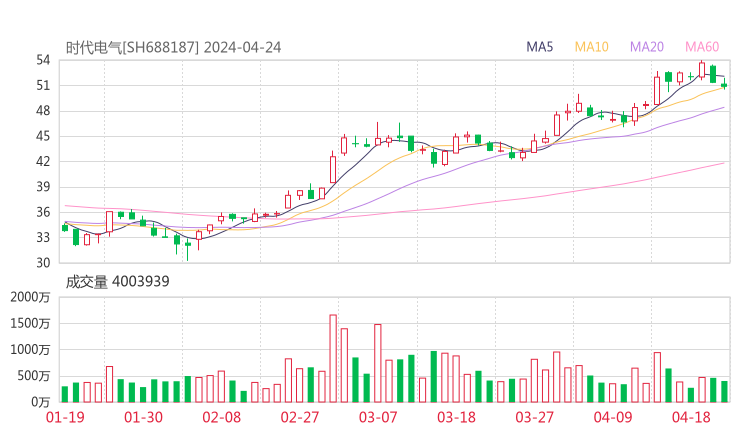Click the 45 price axis label

[43, 136]
